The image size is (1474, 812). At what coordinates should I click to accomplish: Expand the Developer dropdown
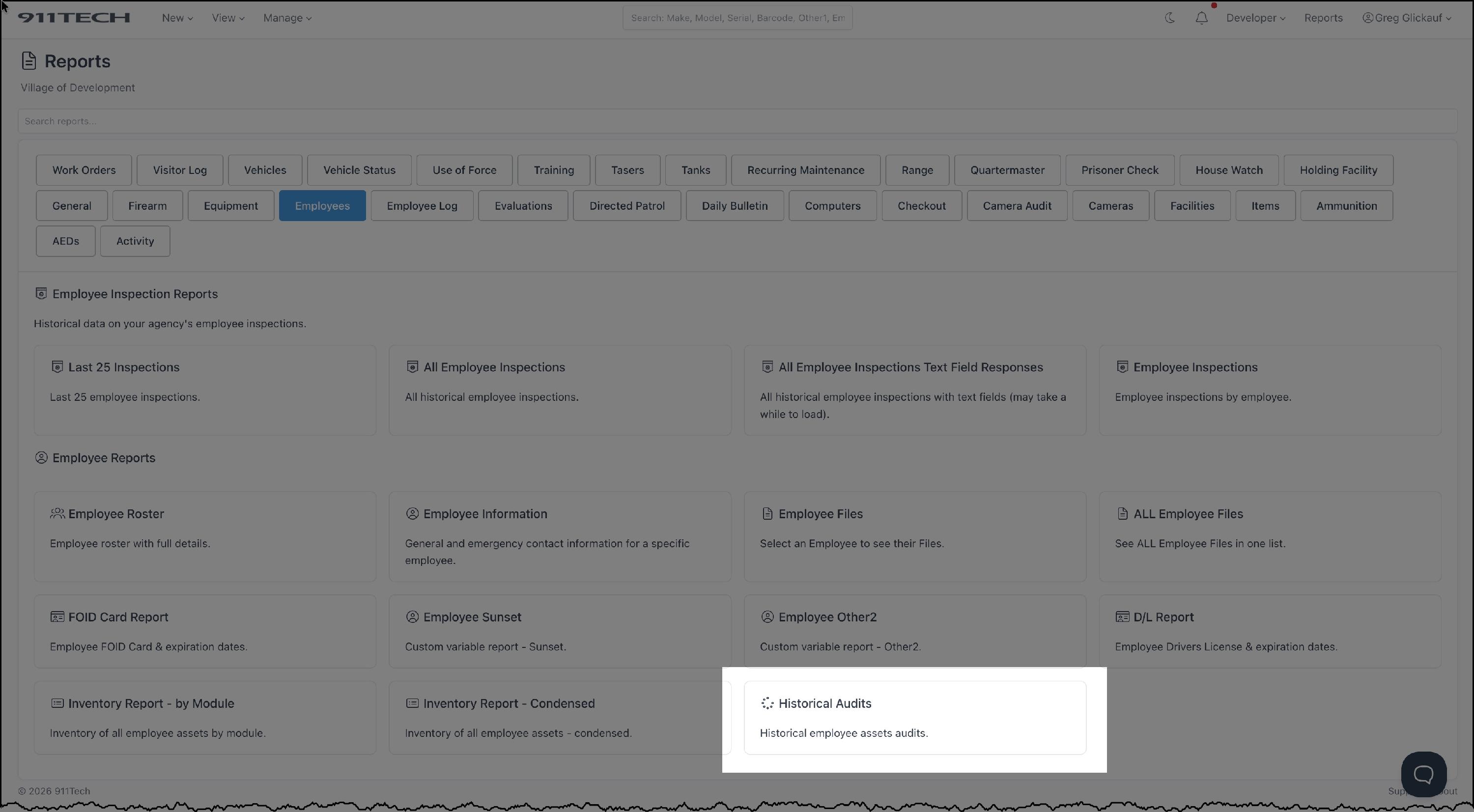coord(1255,18)
